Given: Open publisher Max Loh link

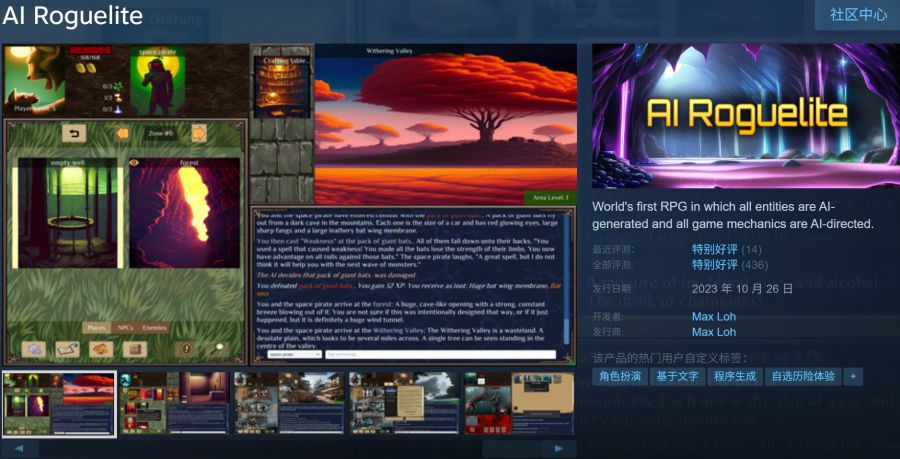Looking at the screenshot, I should coord(713,332).
